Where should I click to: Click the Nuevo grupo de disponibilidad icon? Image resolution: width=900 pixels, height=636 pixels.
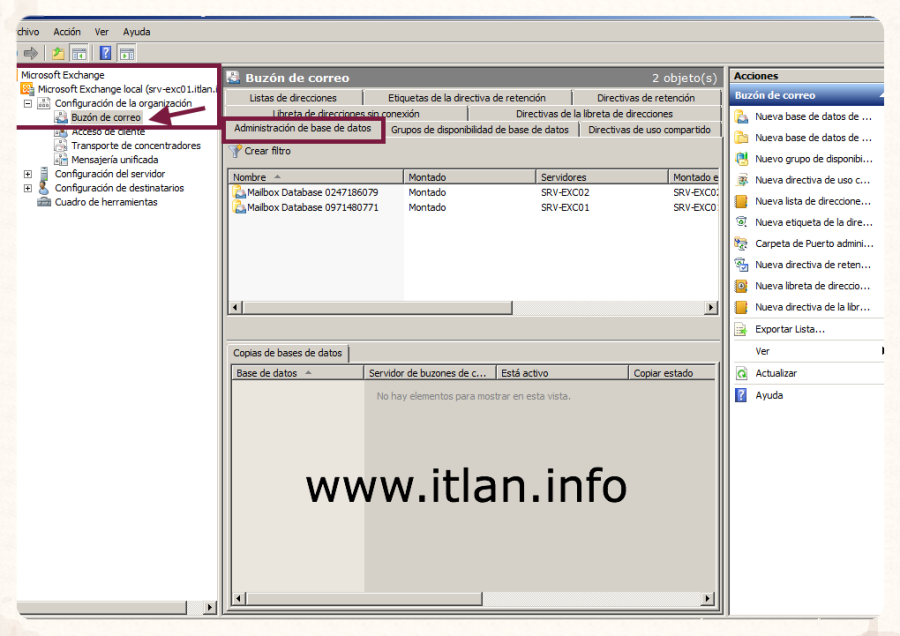click(741, 159)
